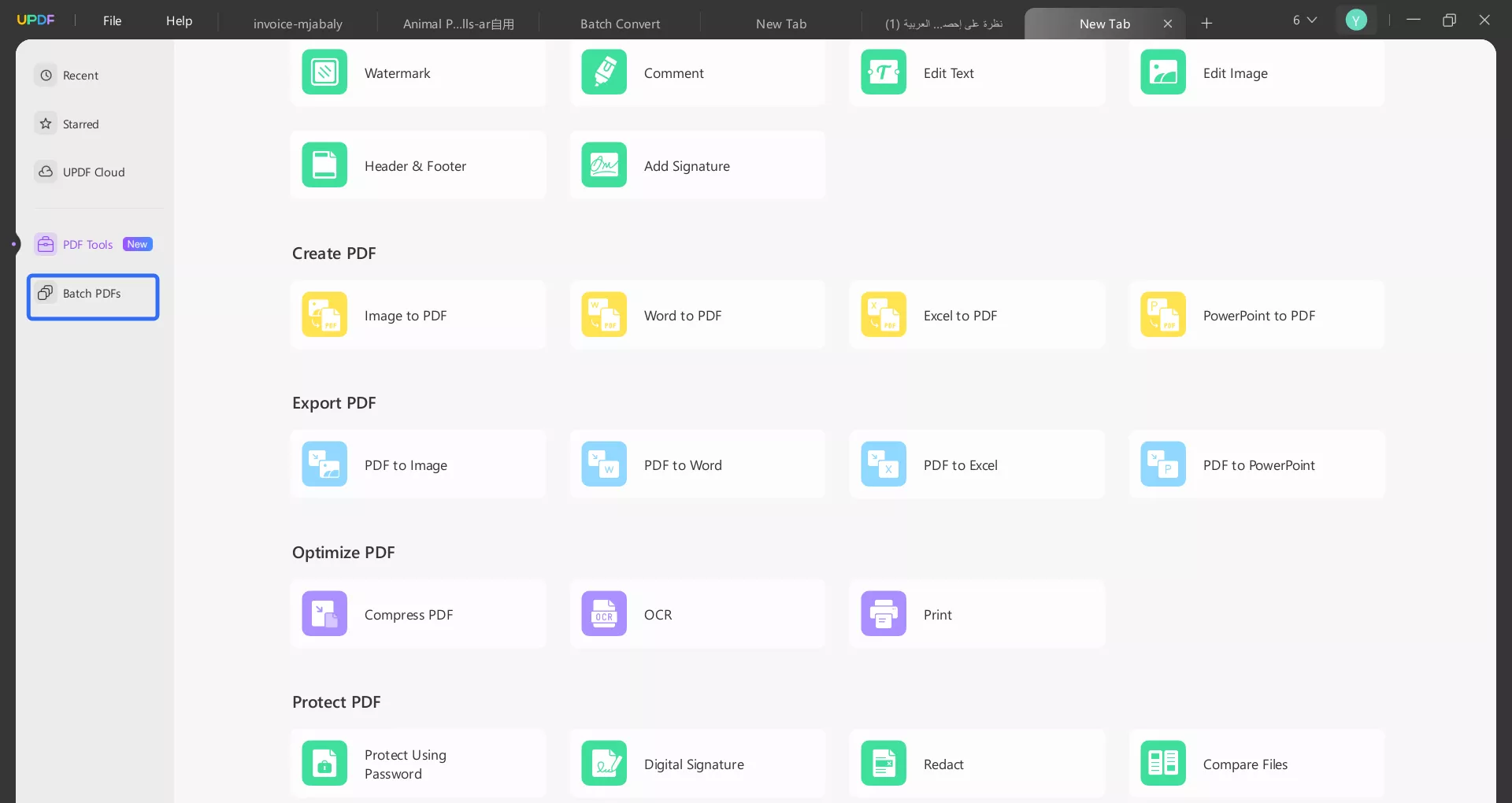Select the Header & Footer label
1512x803 pixels.
click(x=415, y=166)
